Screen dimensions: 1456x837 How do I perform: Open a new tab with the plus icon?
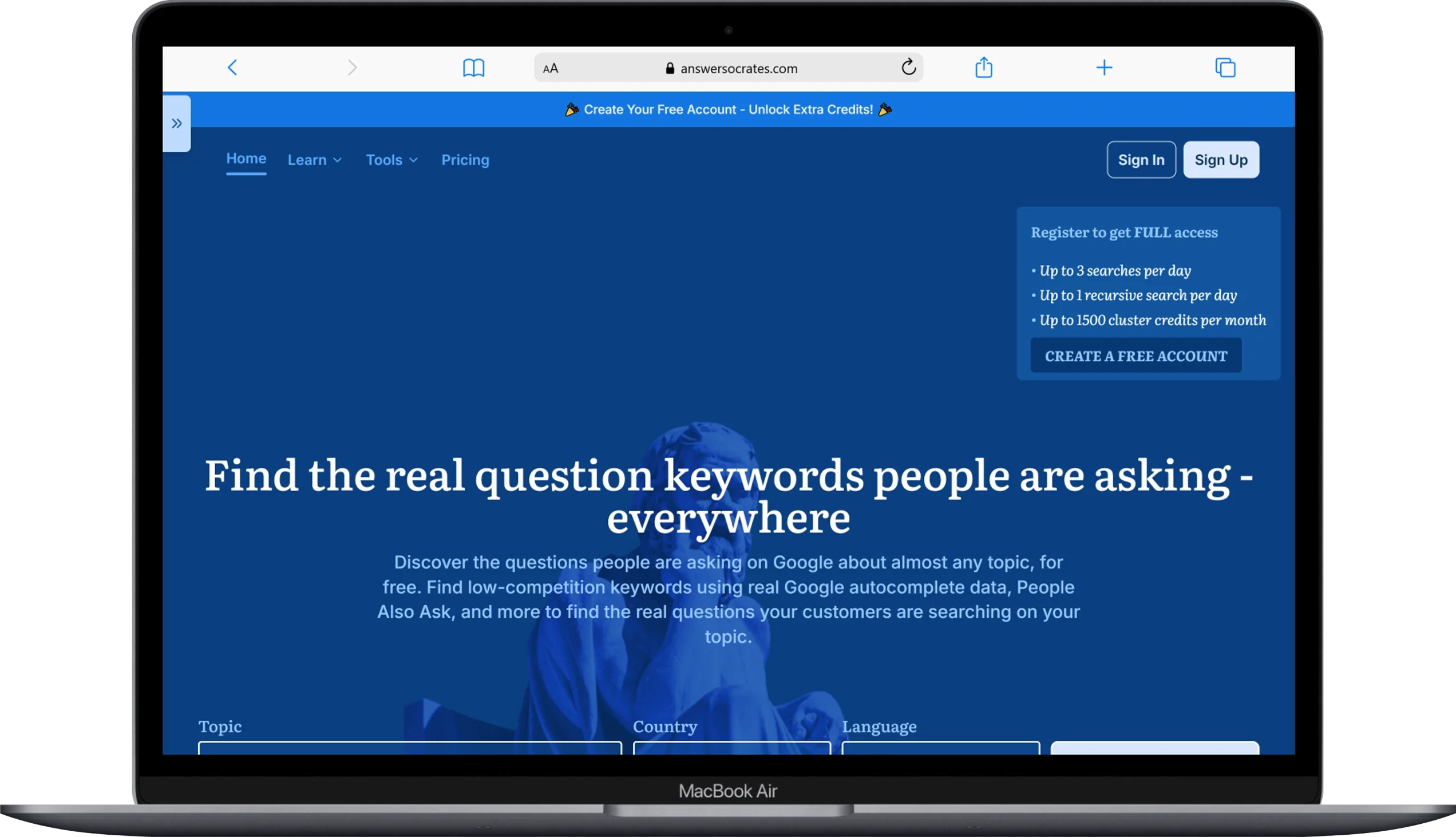(1104, 68)
